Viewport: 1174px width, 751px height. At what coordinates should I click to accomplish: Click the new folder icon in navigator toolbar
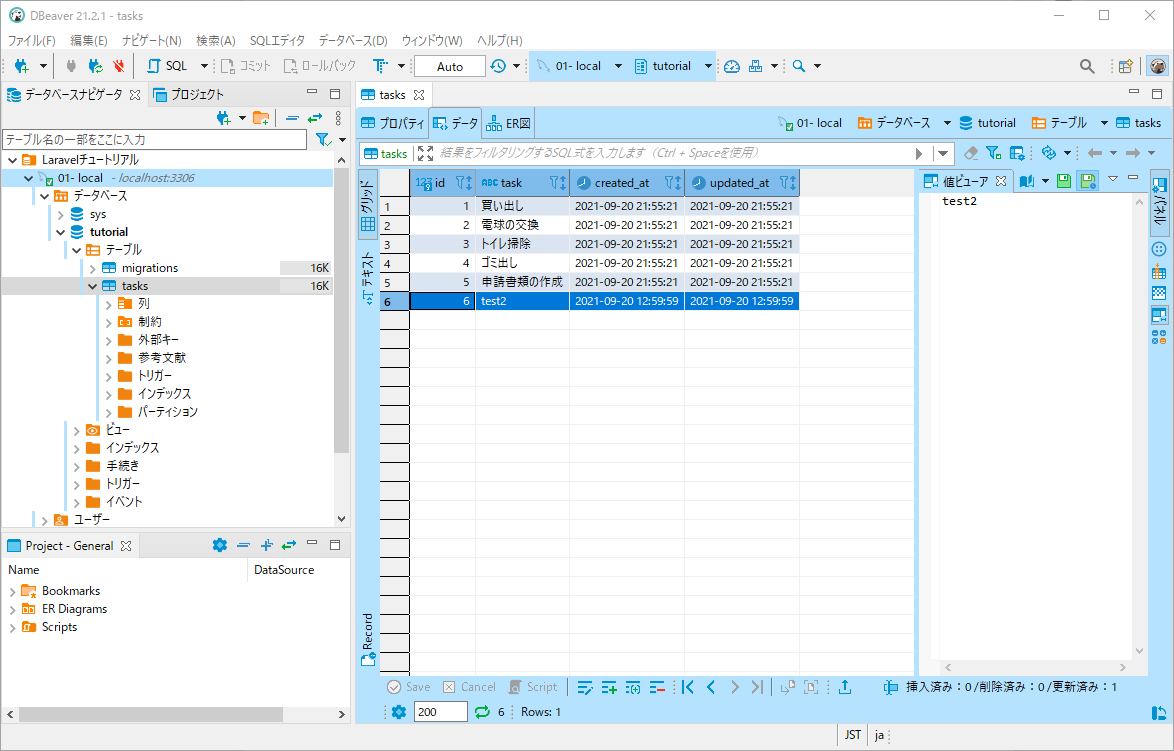point(261,118)
